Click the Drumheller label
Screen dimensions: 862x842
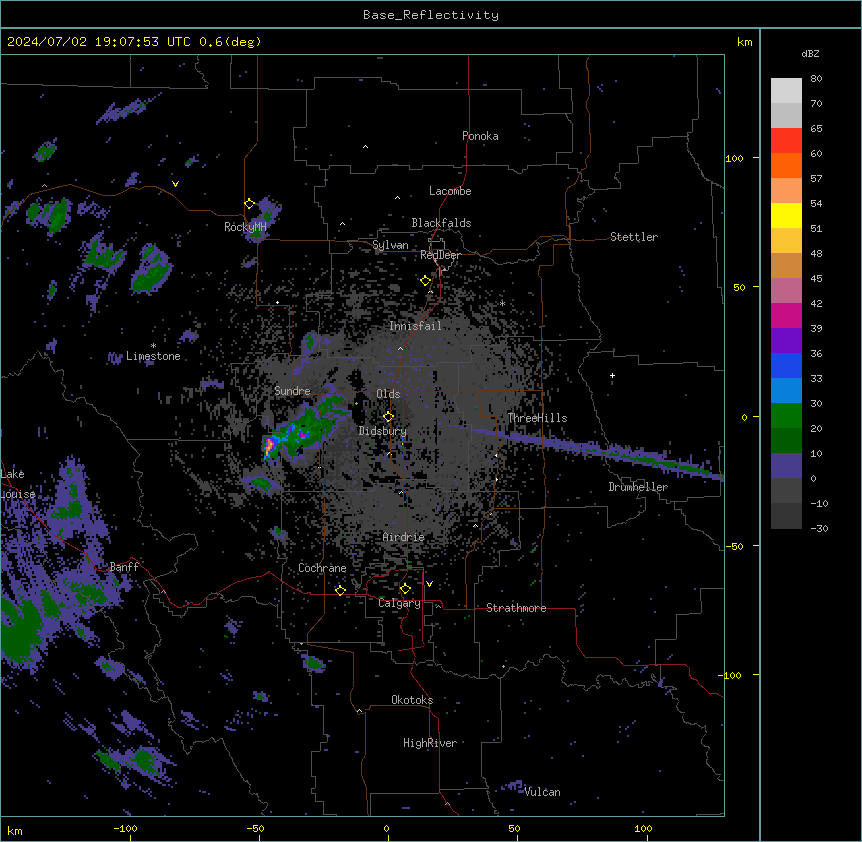[638, 487]
